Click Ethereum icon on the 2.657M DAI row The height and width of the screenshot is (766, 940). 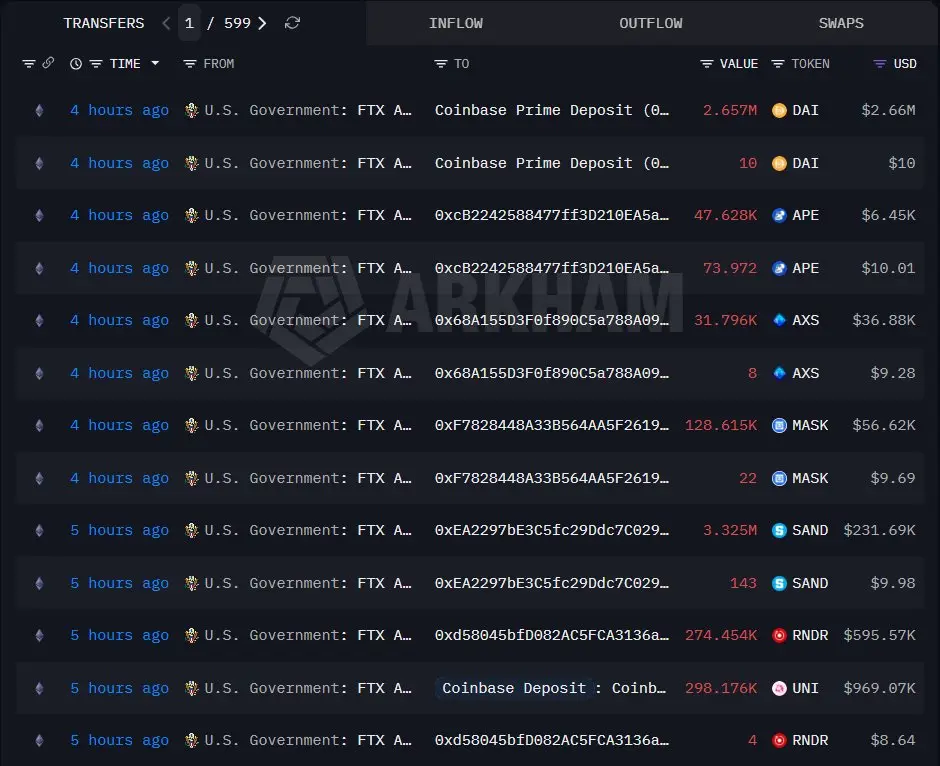[40, 110]
